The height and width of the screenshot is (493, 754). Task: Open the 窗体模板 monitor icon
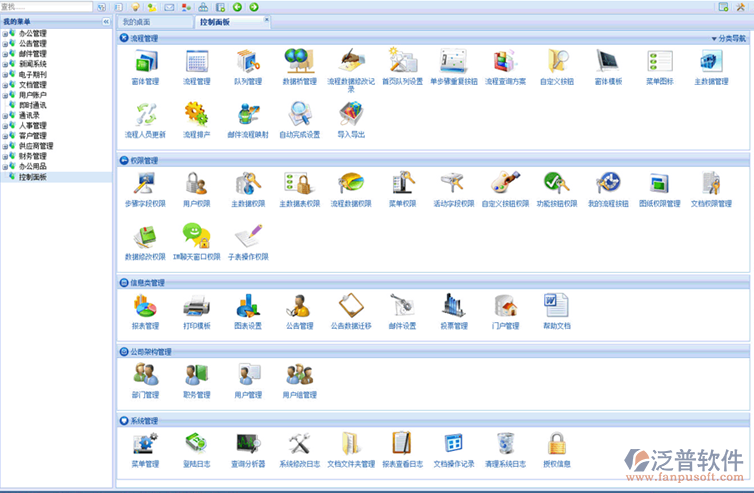point(608,62)
